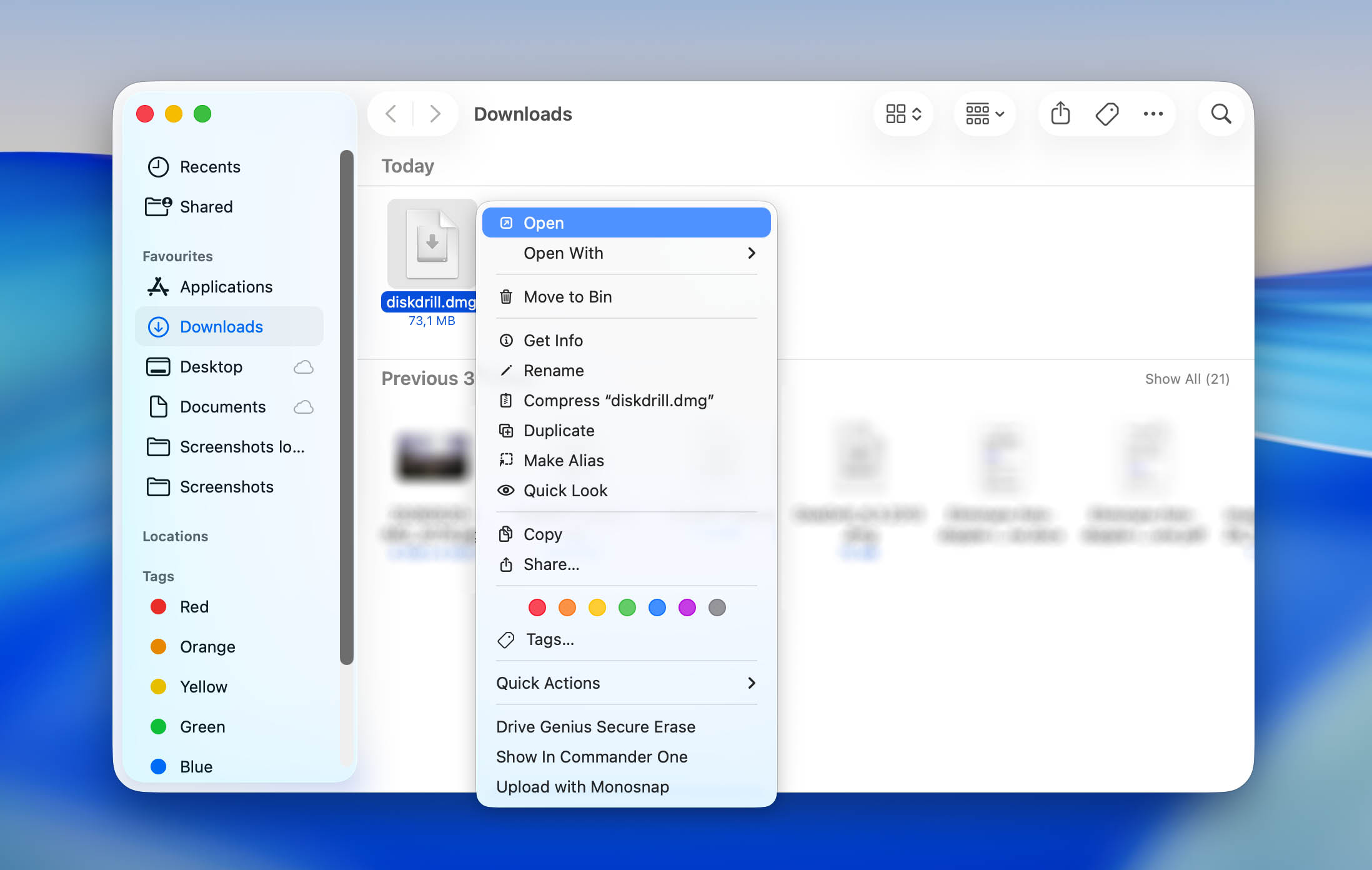Apply the purple tag color dot
Image resolution: width=1372 pixels, height=870 pixels.
[x=687, y=607]
